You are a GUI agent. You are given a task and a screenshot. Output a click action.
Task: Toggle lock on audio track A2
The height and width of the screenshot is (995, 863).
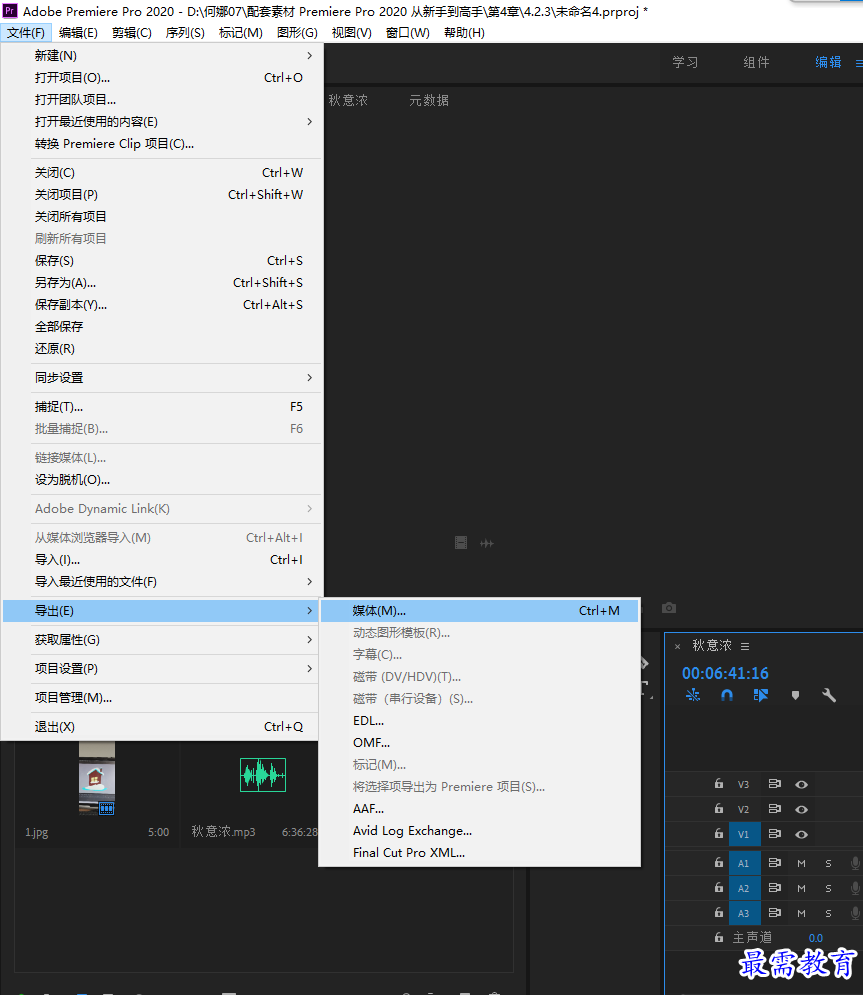point(719,888)
